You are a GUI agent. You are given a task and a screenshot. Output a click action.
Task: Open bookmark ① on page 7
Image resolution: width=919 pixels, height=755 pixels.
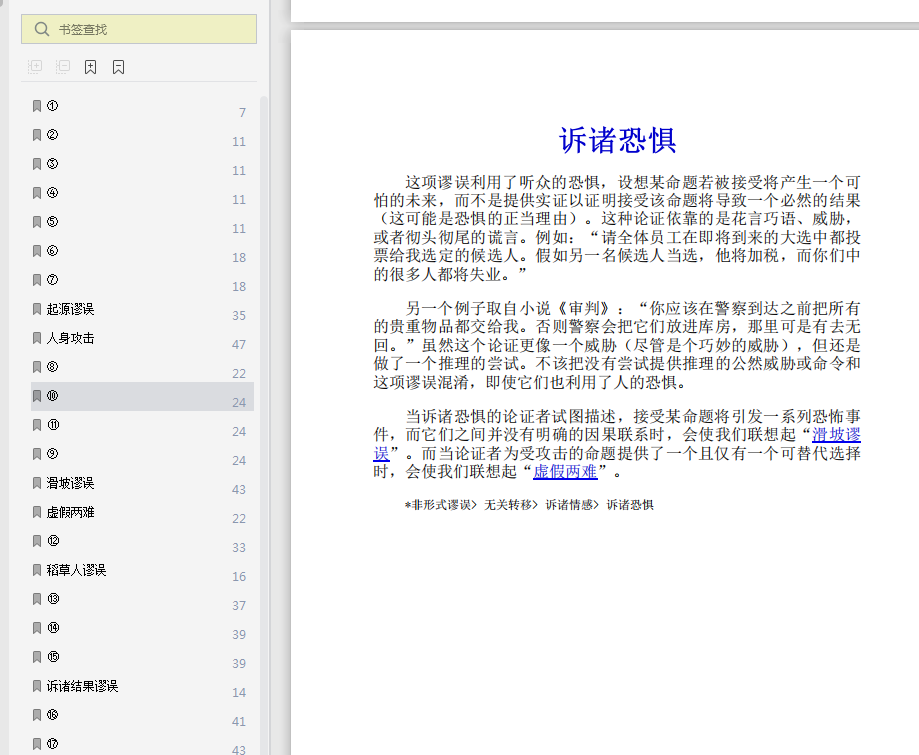point(142,106)
